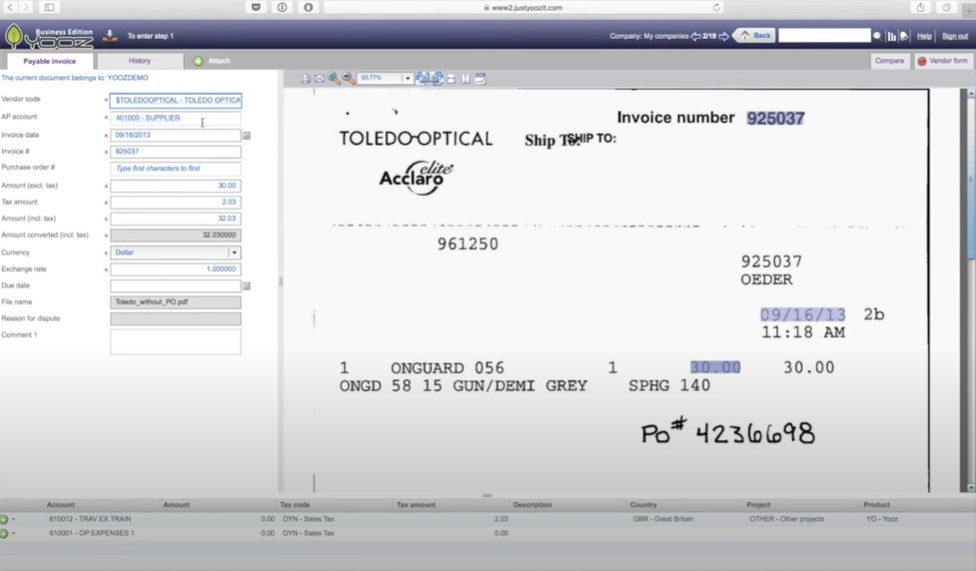Screen dimensions: 976x571
Task: Click the Vendor code field
Action: [176, 100]
